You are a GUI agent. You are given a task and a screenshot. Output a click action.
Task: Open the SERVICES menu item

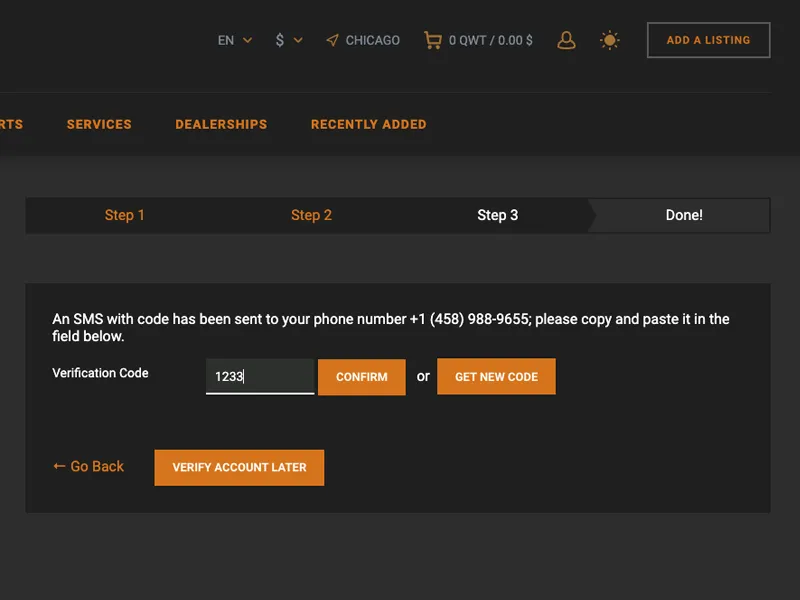99,124
